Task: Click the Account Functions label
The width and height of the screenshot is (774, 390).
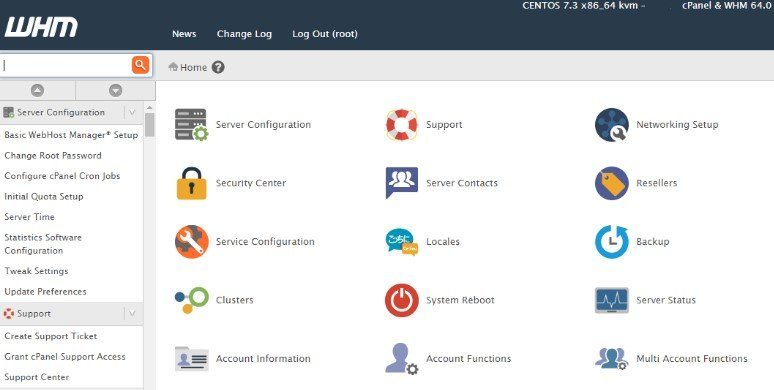Action: (468, 359)
